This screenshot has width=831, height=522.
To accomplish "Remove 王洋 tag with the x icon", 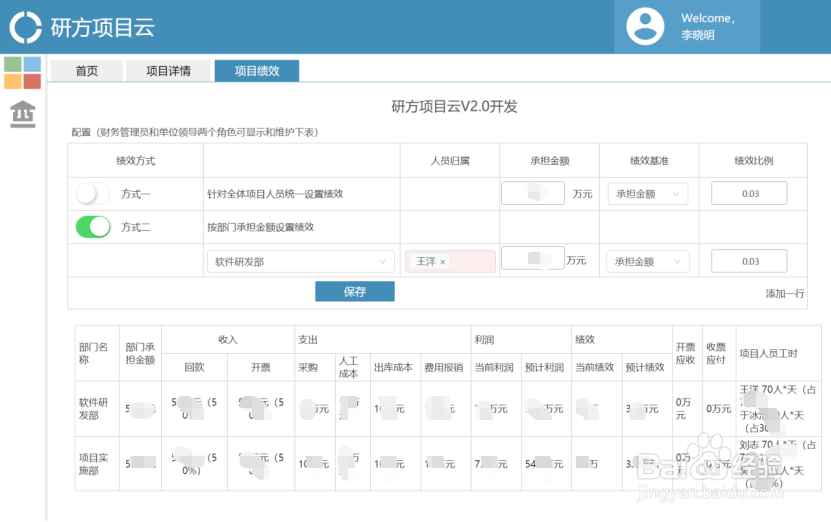I will point(443,262).
